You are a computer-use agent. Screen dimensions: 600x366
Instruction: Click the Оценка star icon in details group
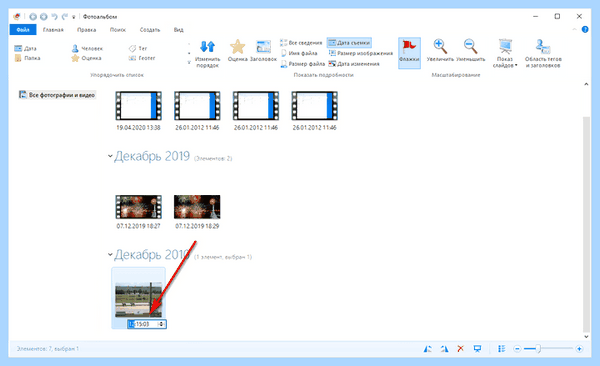point(237,47)
